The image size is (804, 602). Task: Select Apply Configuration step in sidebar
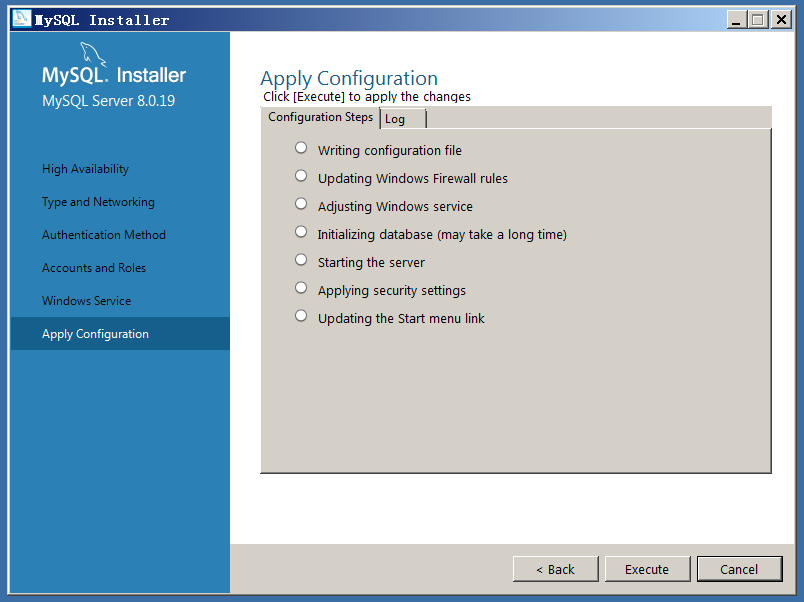point(120,334)
